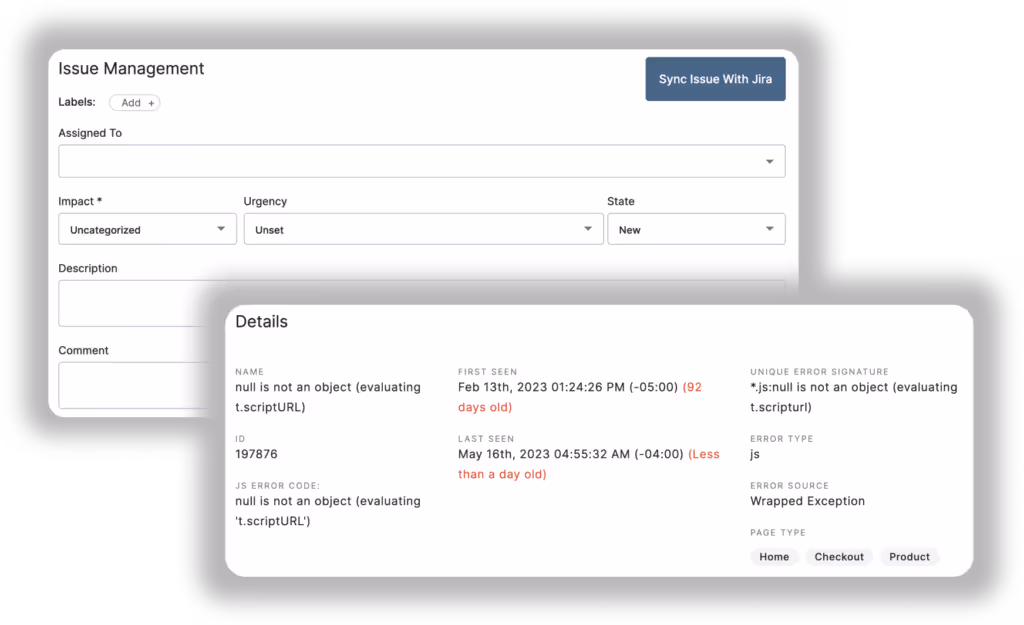
Task: Select the Home page type tag
Action: (x=774, y=556)
